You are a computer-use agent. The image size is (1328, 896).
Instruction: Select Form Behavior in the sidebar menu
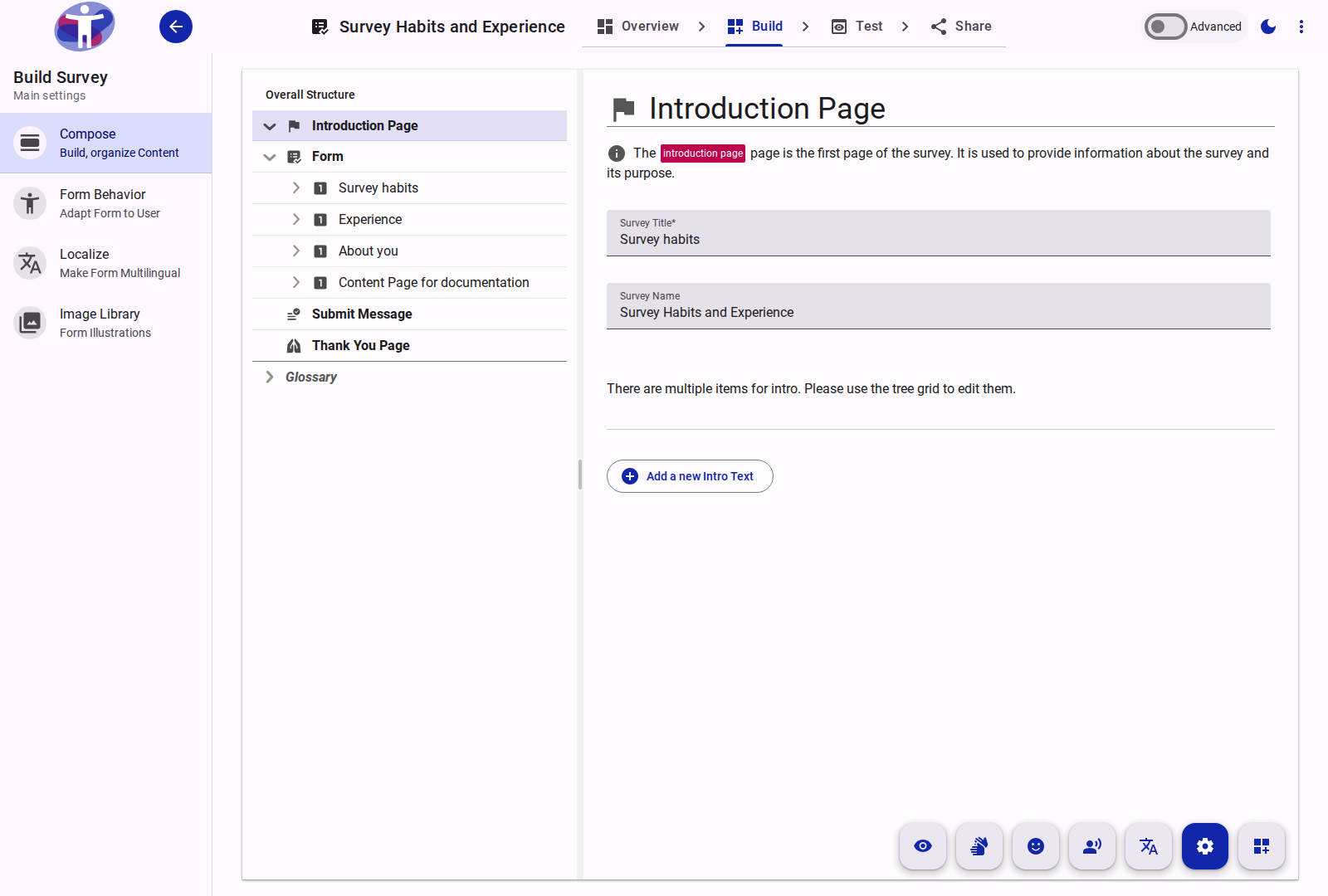click(106, 203)
